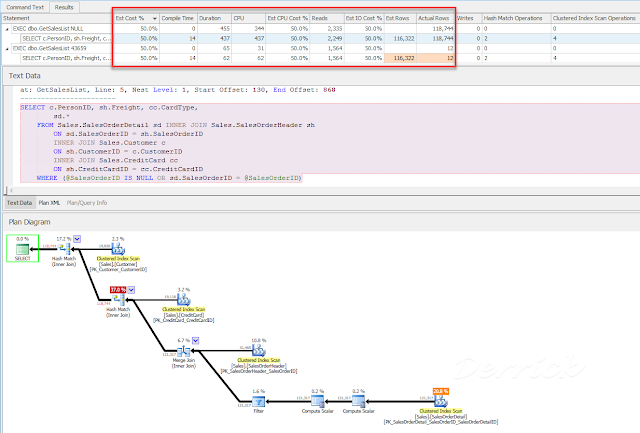Image resolution: width=640 pixels, height=433 pixels.
Task: Sort by the Compile Time column header
Action: tap(178, 18)
